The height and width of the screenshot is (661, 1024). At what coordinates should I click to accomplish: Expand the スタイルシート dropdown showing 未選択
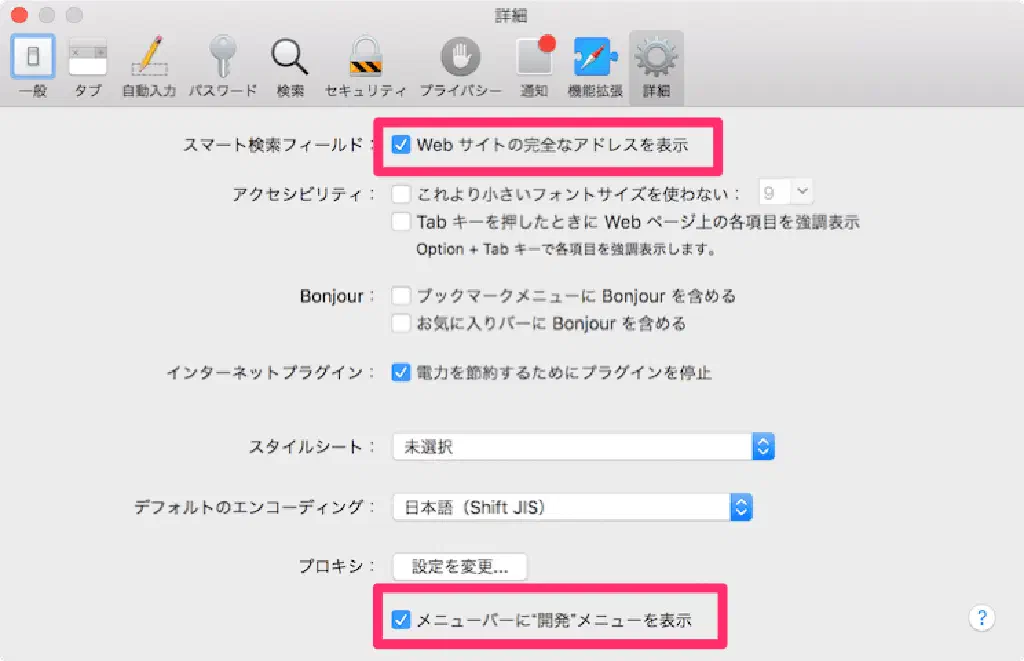[x=583, y=447]
